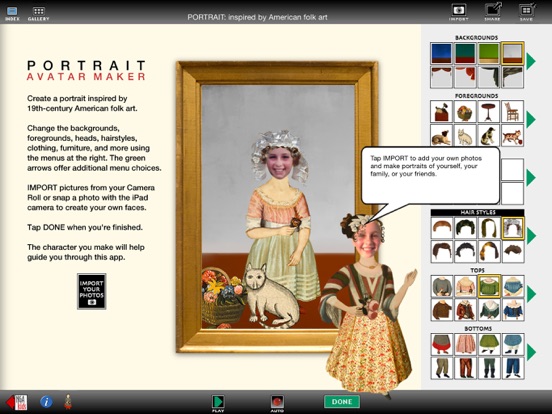552x414 pixels.
Task: Select the gray long-sleeve top
Action: tap(441, 286)
